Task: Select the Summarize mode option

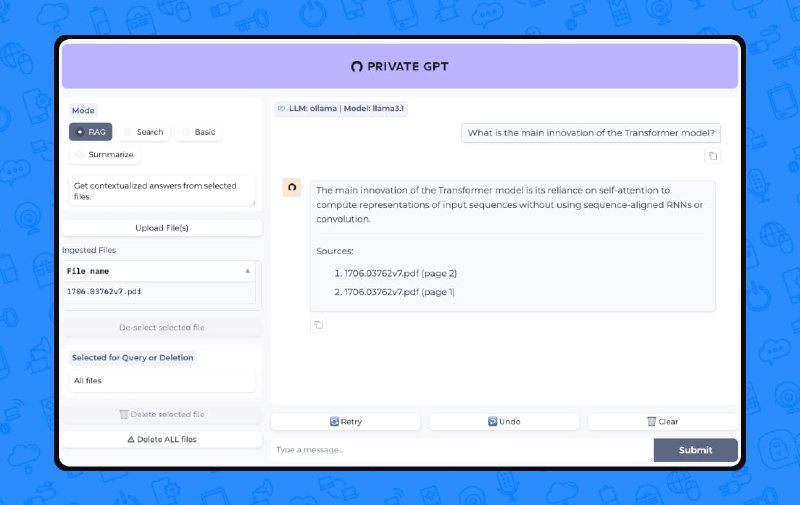Action: pos(80,155)
